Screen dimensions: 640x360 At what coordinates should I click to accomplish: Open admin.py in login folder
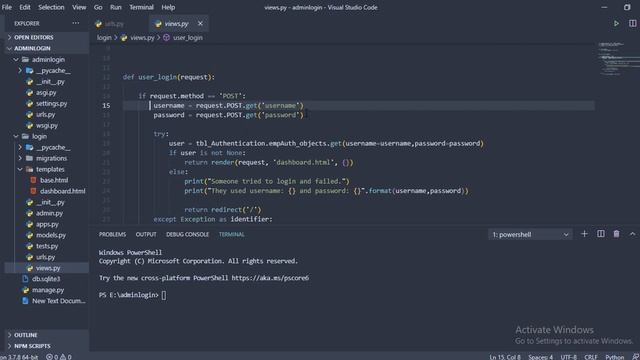49,213
